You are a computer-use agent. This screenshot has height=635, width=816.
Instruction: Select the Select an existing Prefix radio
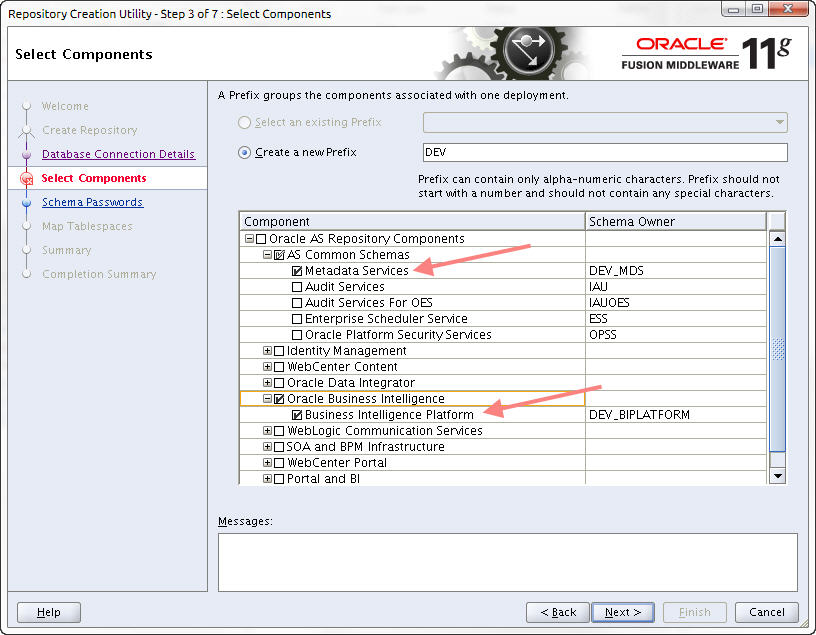click(244, 122)
